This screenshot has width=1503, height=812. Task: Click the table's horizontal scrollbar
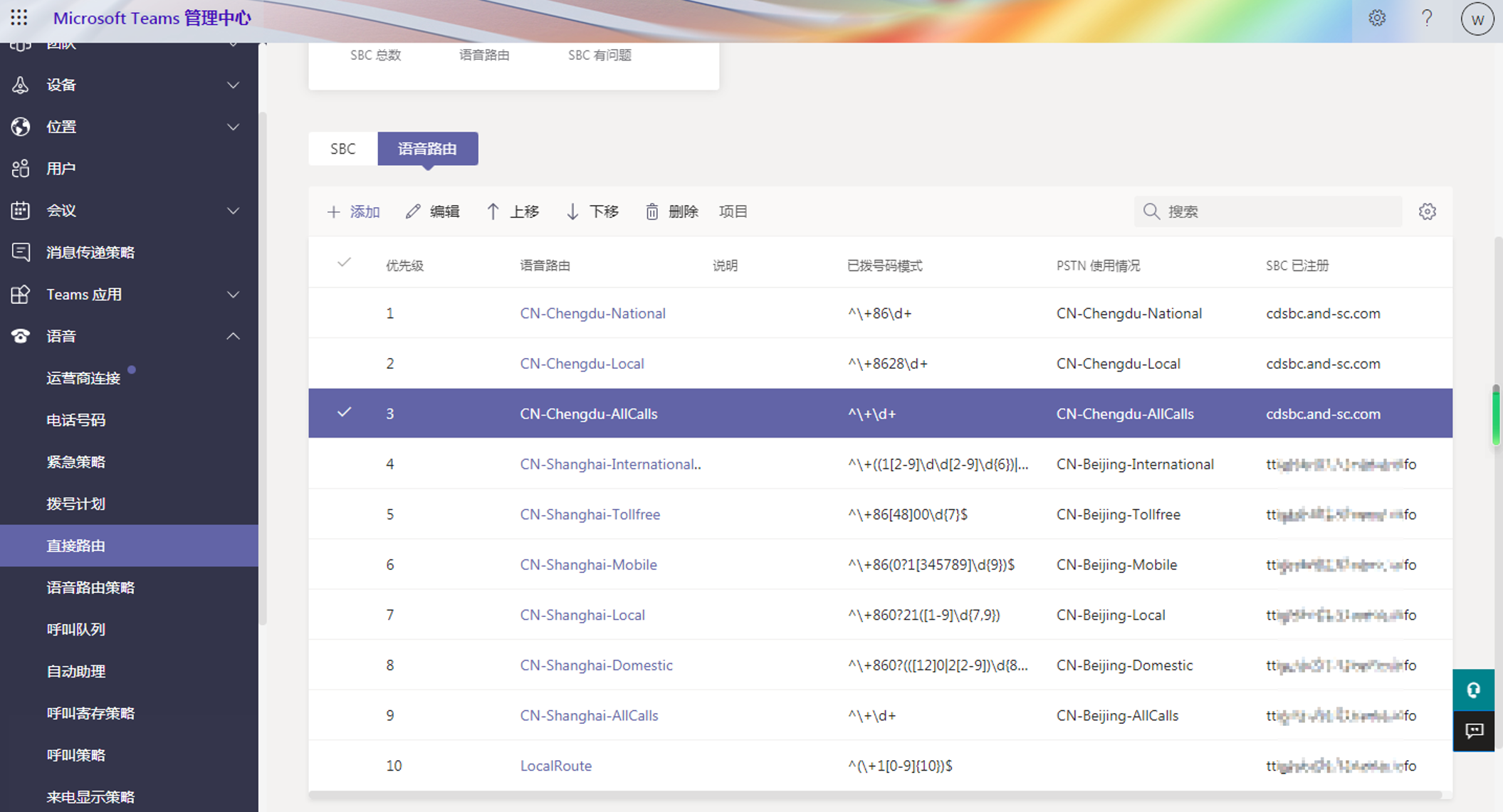pyautogui.click(x=875, y=794)
